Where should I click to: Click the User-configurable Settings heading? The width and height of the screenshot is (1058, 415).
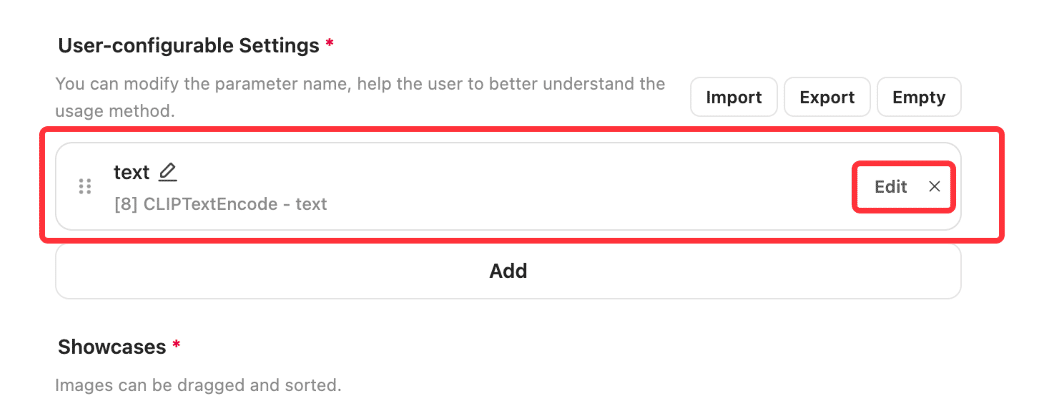pos(188,46)
